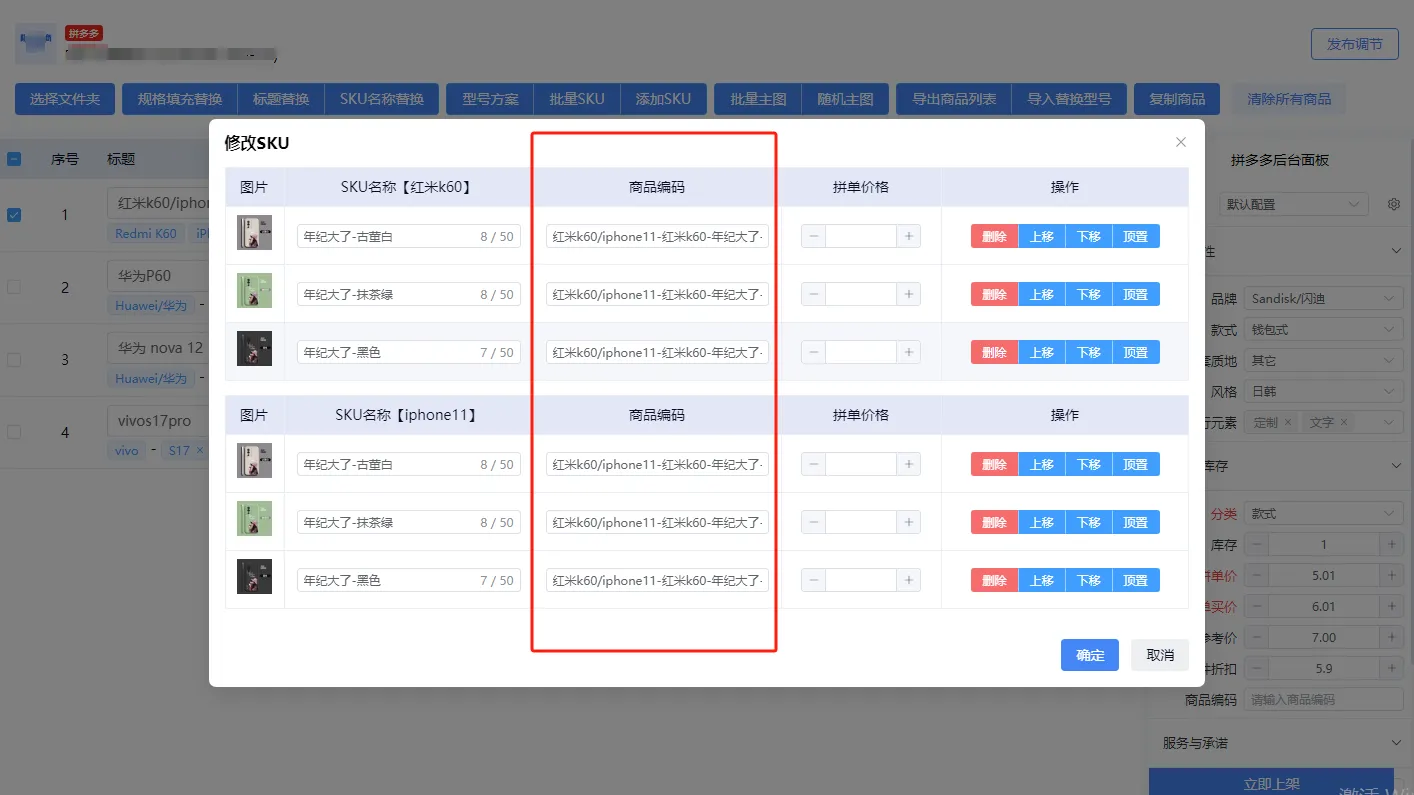Viewport: 1414px width, 795px height.
Task: Click the minus stepper of 5.01 price
Action: pos(1257,576)
